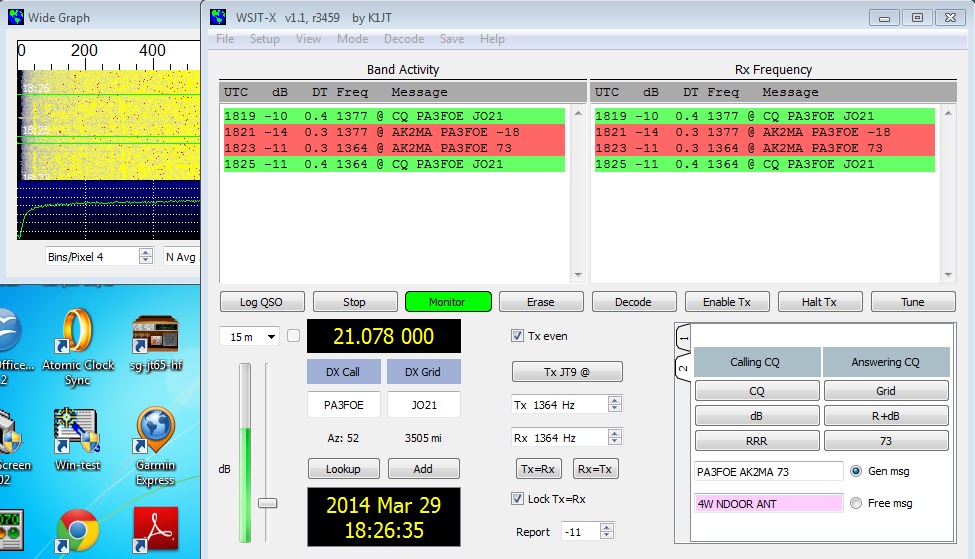
Task: Click the 4W NDOOR ANT free message field
Action: [769, 504]
